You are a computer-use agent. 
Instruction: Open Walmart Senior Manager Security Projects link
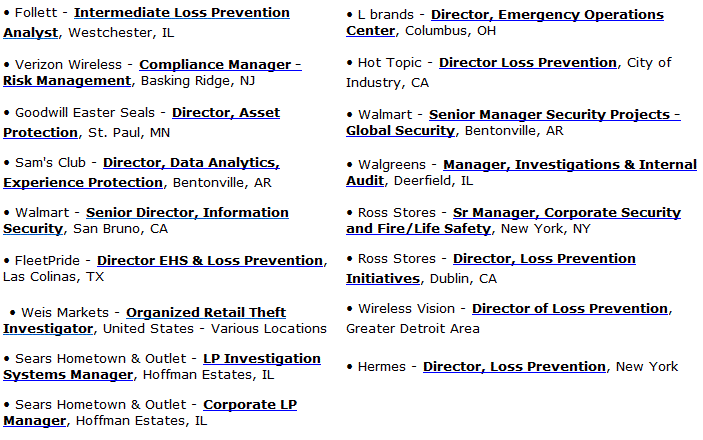555,115
